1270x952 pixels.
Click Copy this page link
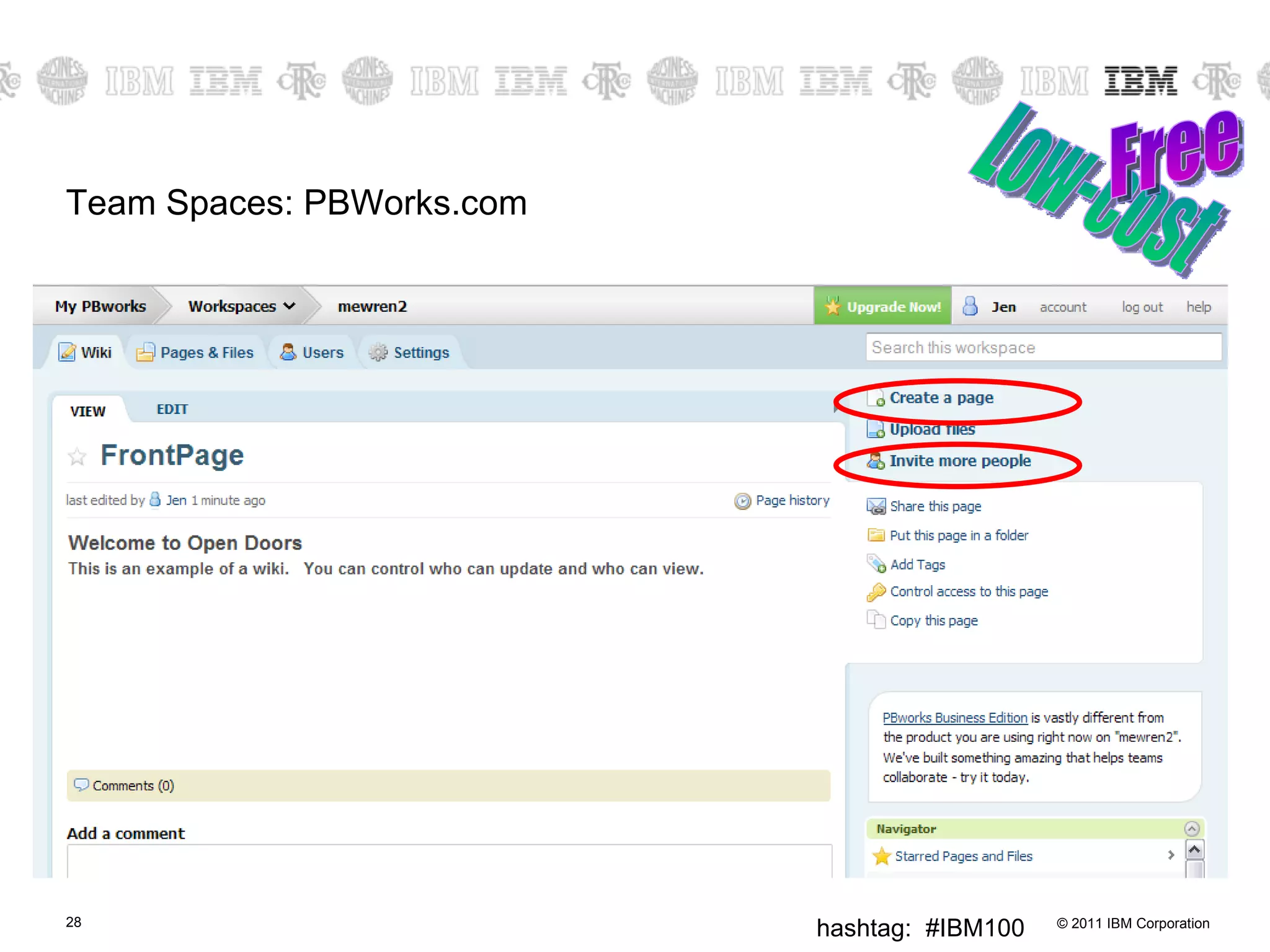934,620
